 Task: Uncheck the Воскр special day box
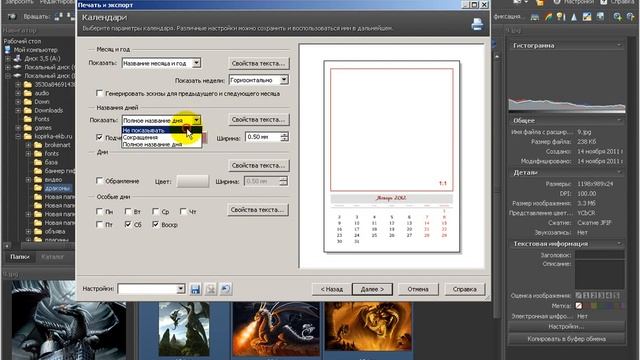pos(156,224)
